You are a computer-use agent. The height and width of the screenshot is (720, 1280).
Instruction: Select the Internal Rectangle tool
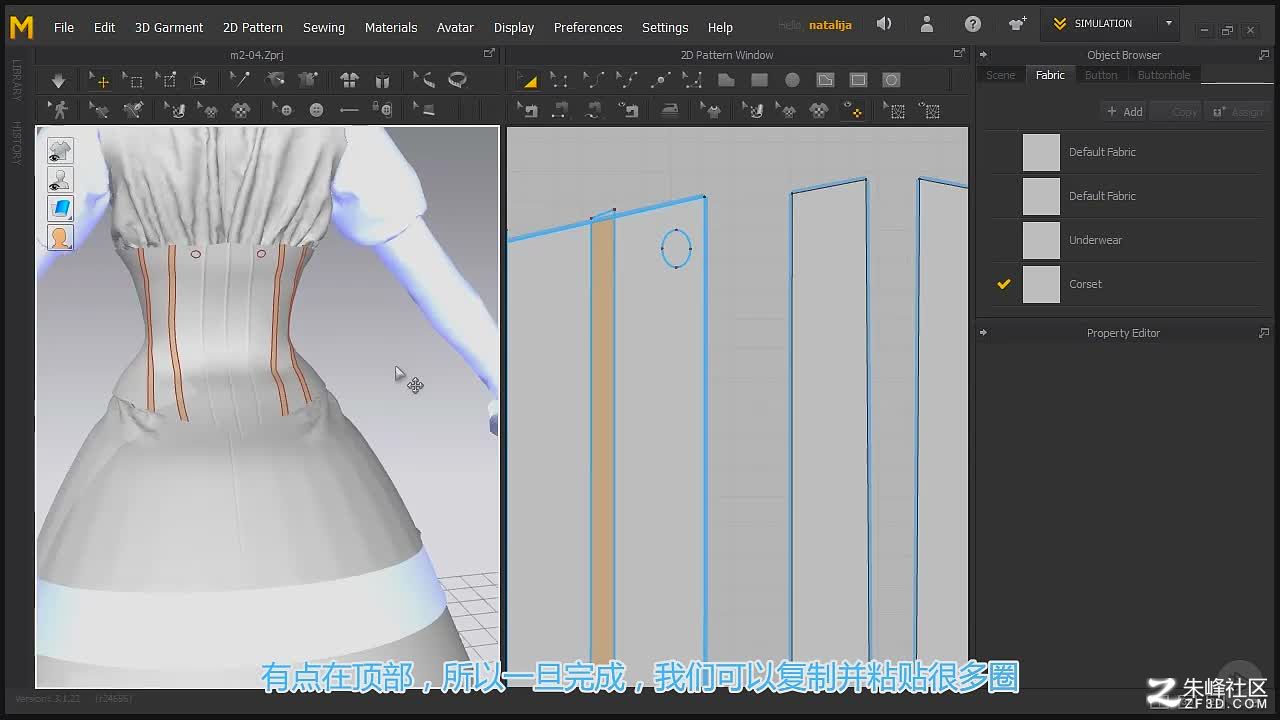tap(858, 80)
